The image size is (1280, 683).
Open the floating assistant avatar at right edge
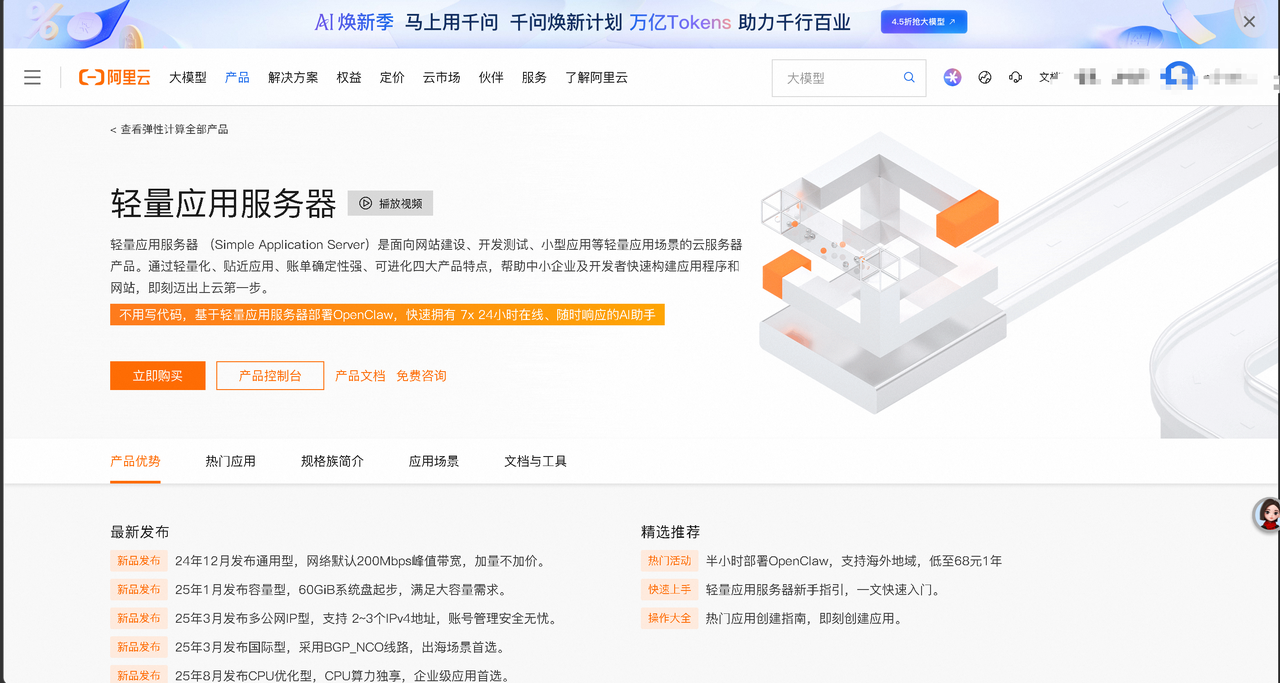point(1268,514)
